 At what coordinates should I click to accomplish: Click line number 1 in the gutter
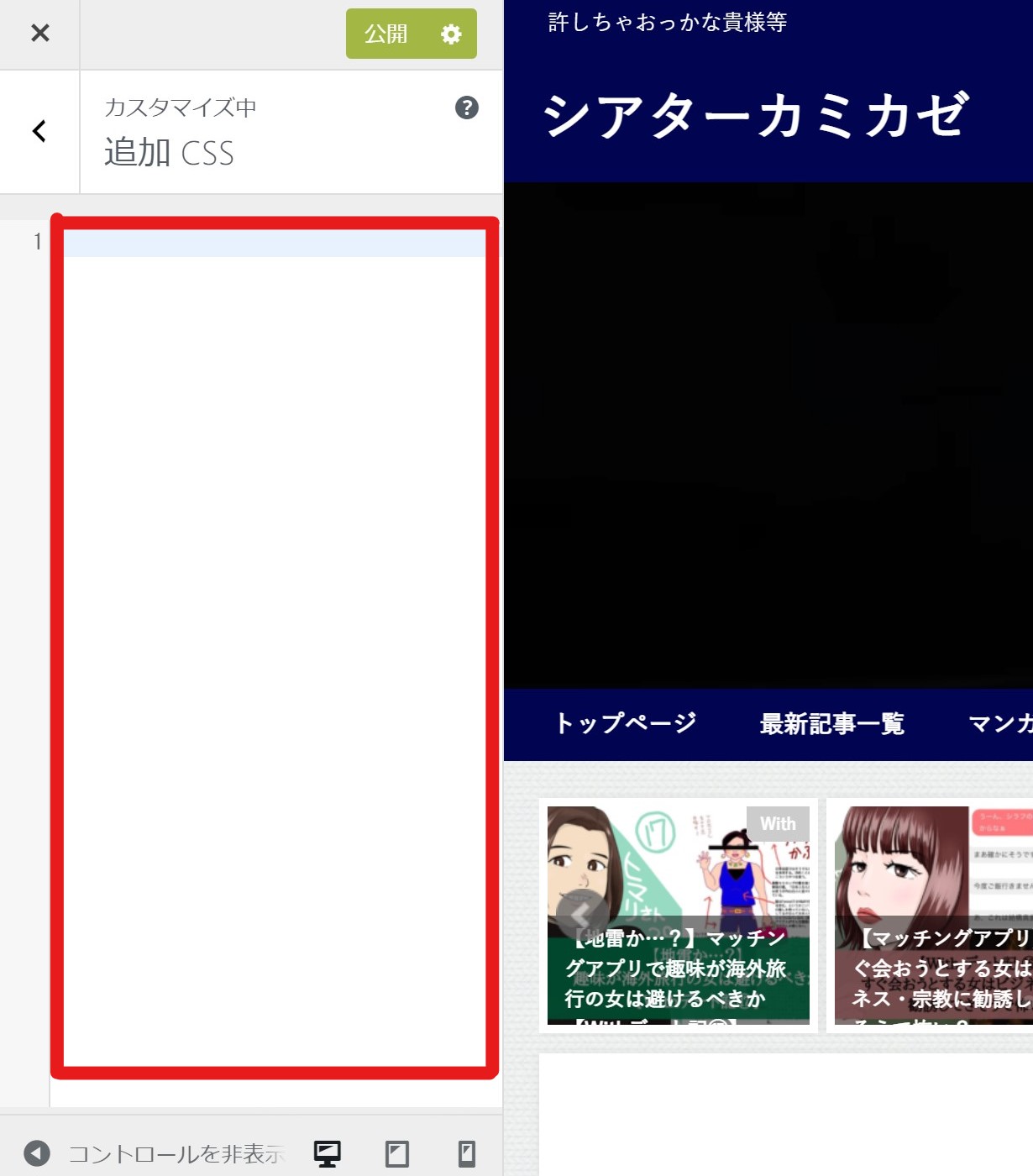point(37,242)
